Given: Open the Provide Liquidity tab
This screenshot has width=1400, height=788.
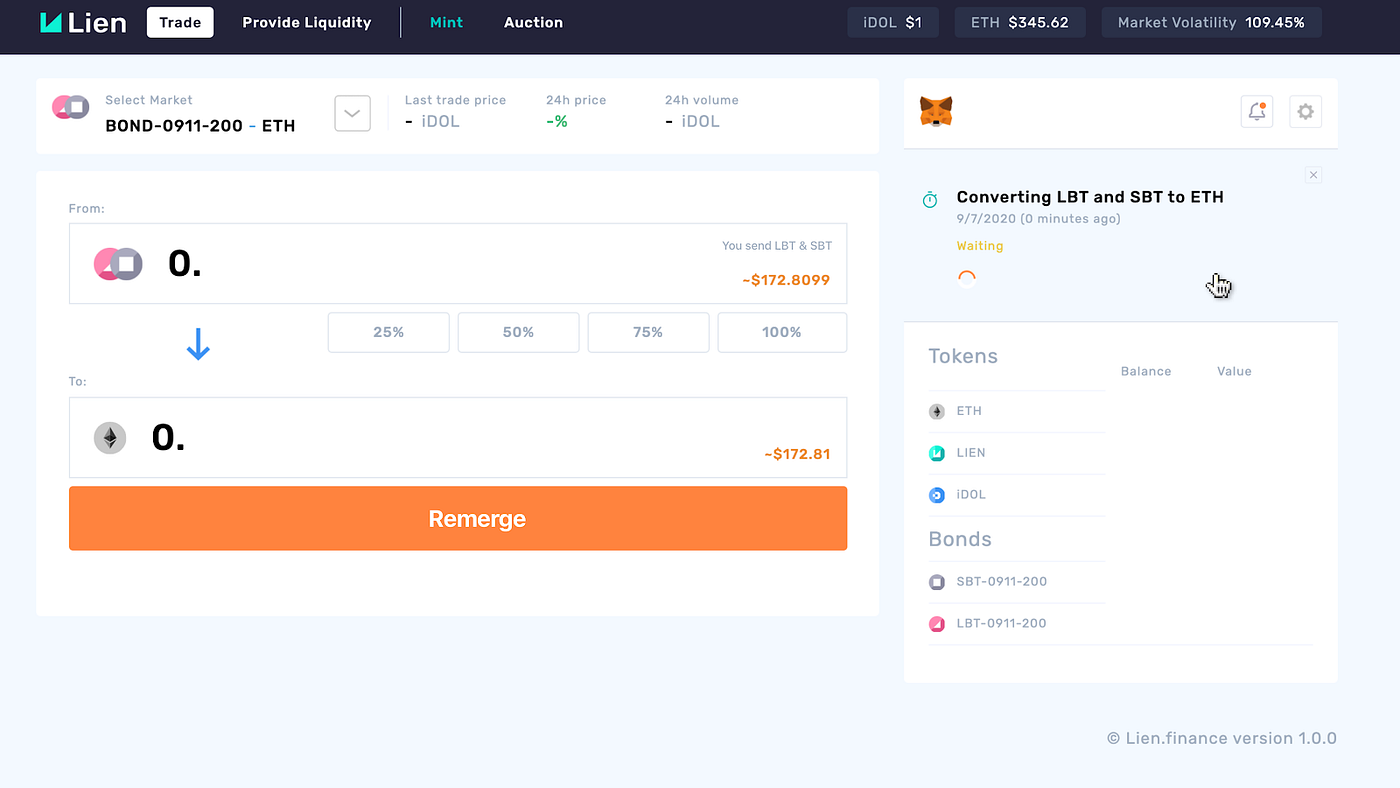Looking at the screenshot, I should pyautogui.click(x=306, y=22).
